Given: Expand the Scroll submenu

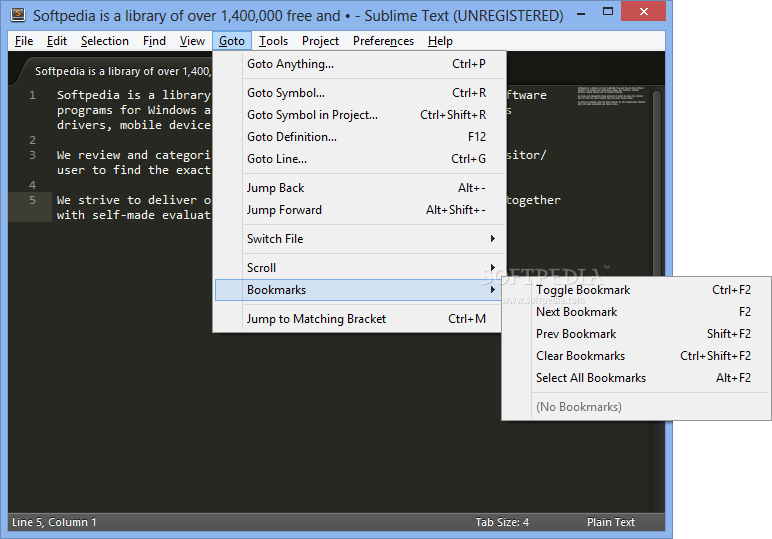Looking at the screenshot, I should click(x=359, y=268).
